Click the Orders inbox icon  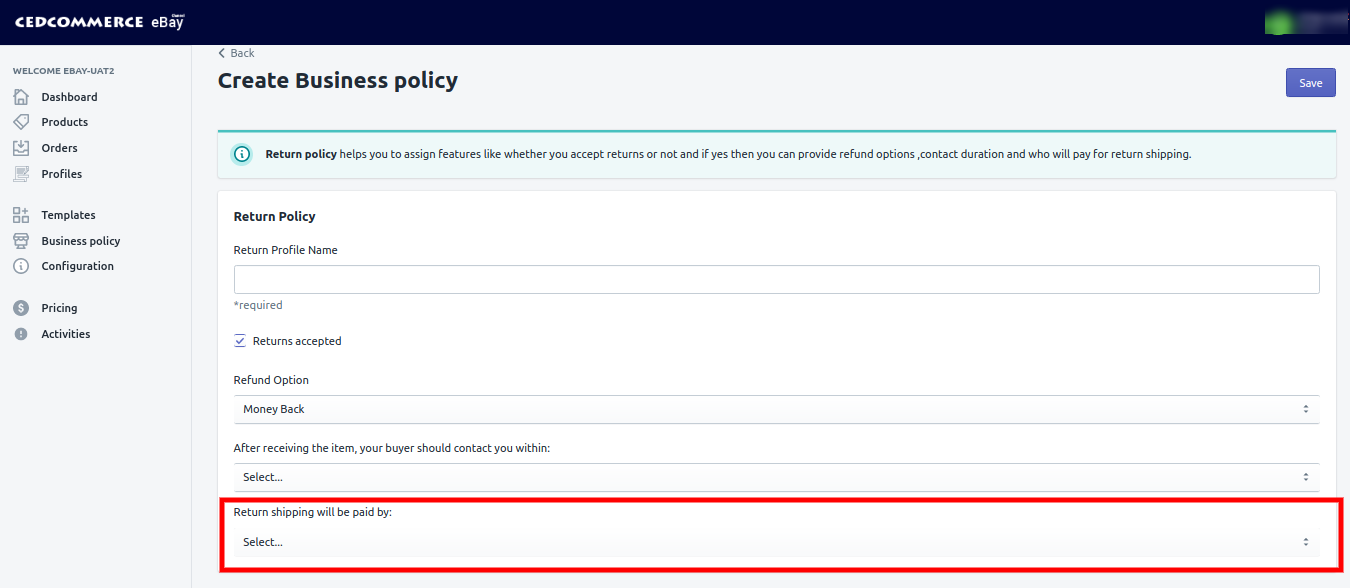pos(21,148)
